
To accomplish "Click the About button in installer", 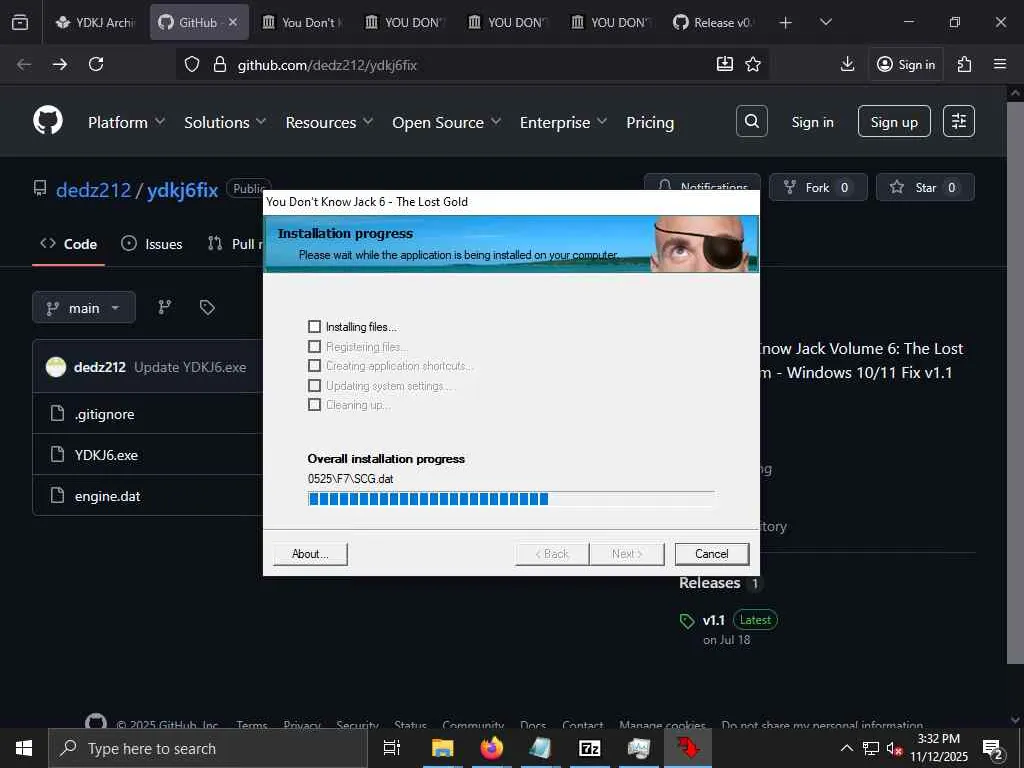I will coord(310,554).
